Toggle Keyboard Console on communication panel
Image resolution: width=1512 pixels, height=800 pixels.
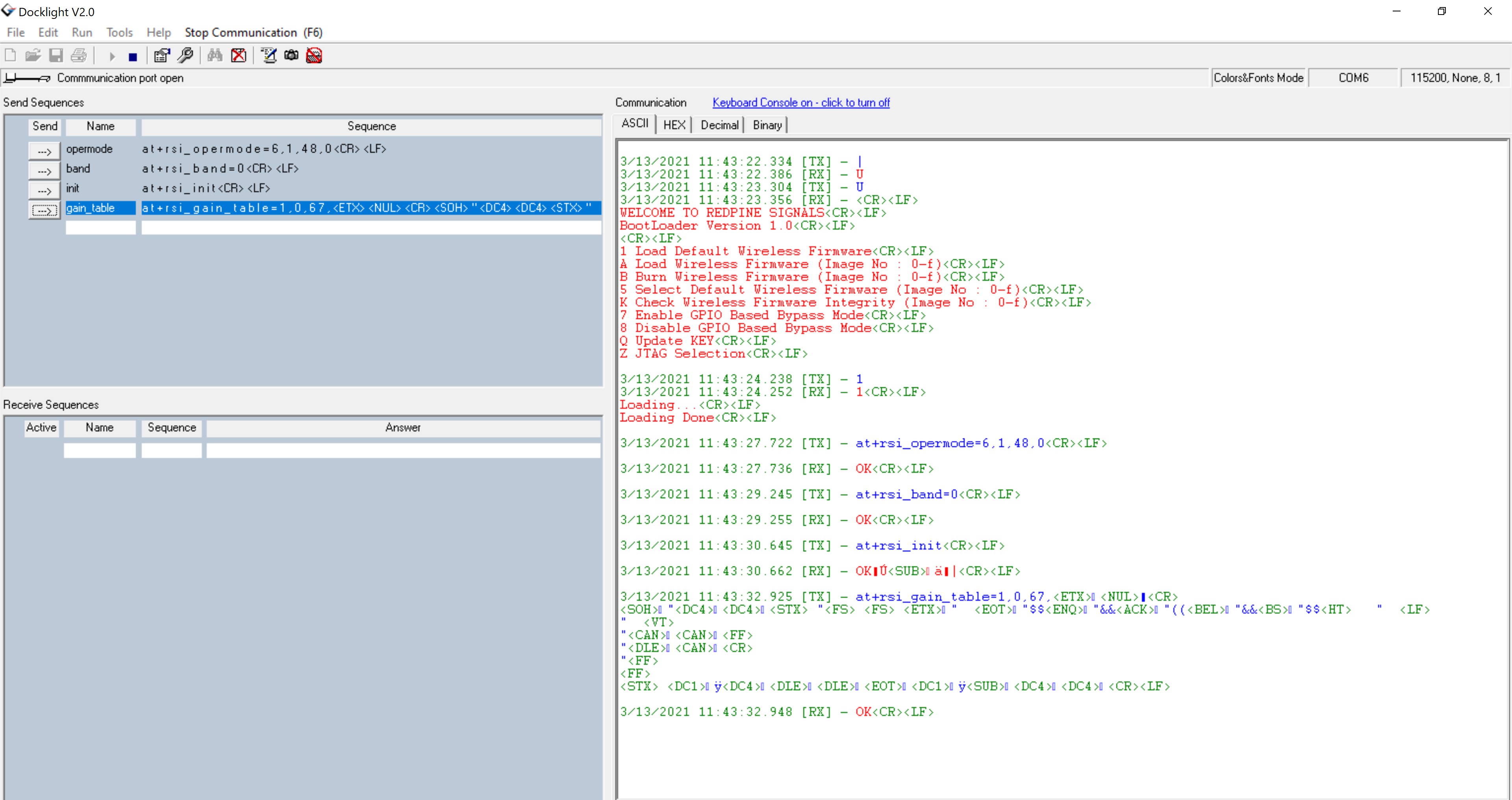pos(800,102)
